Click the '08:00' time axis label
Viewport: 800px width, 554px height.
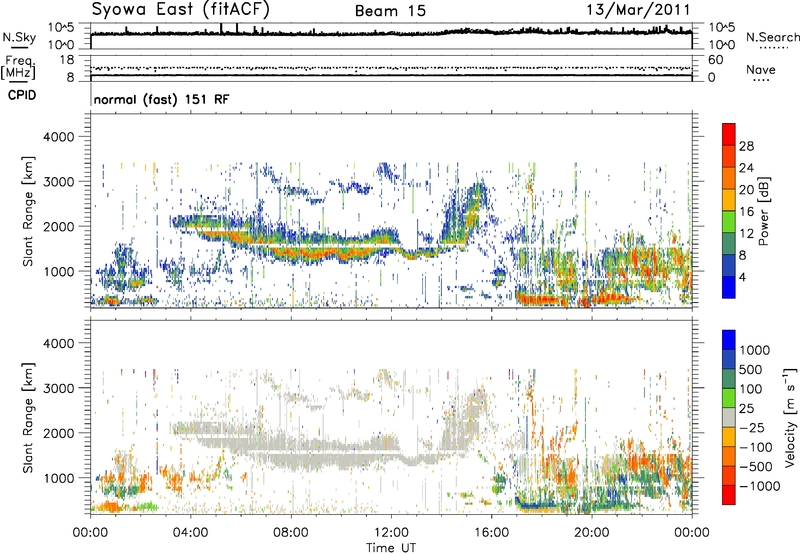coord(291,532)
